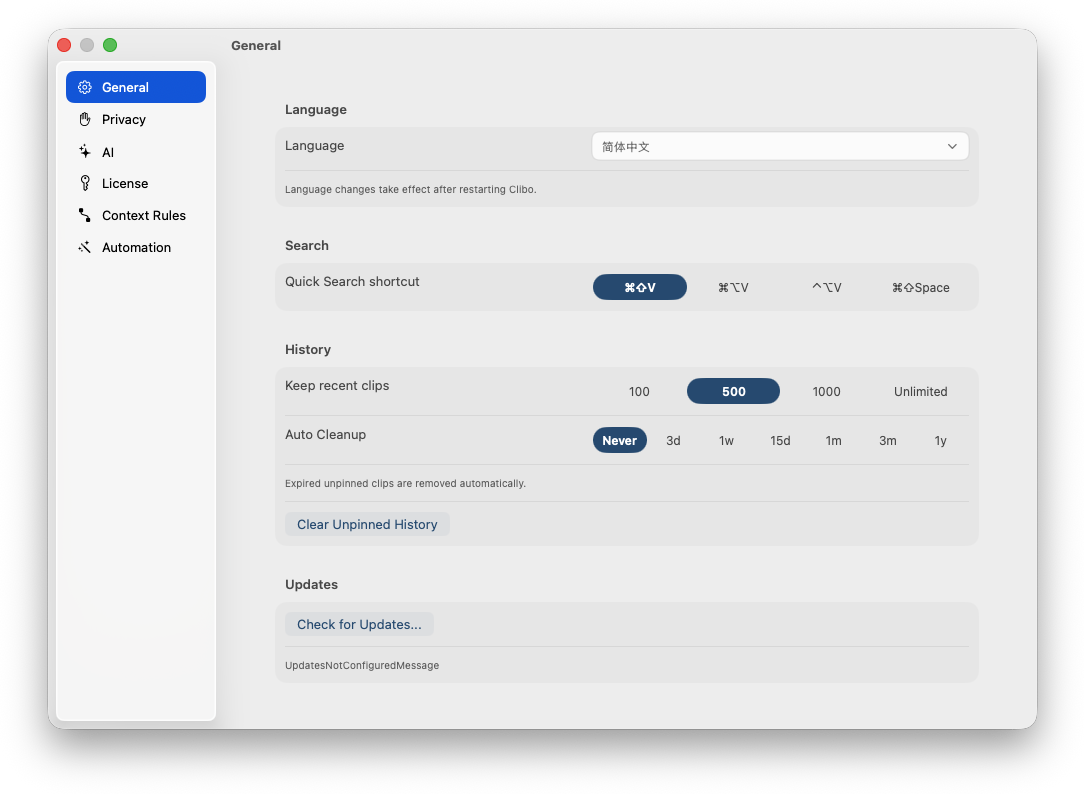1084x794 pixels.
Task: Choose 1w for Auto Cleanup
Action: click(727, 440)
